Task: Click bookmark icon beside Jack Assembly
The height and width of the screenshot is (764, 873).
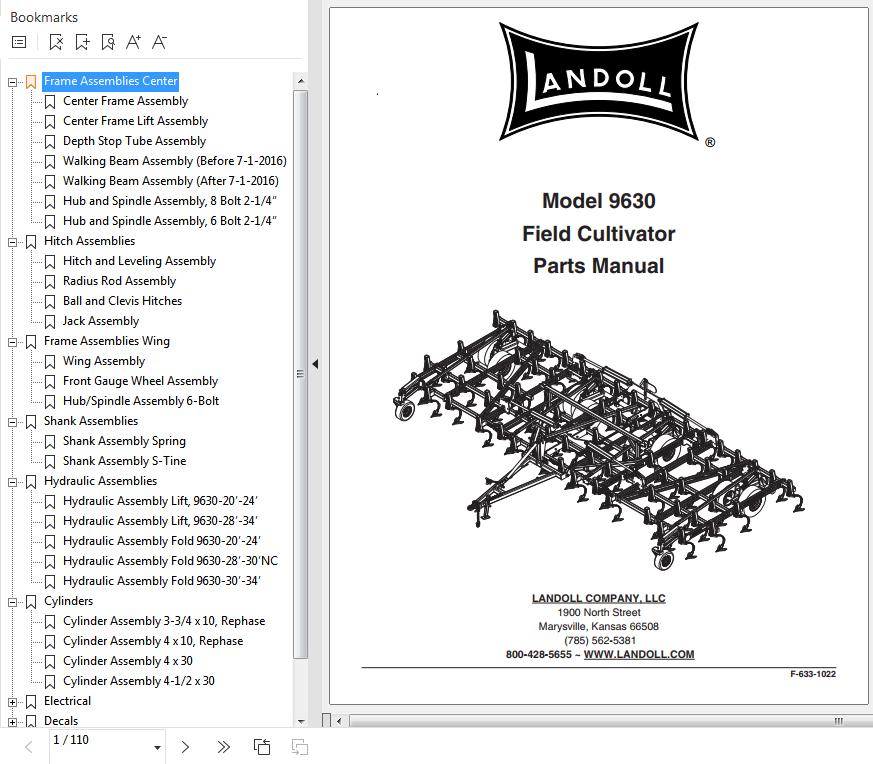Action: pos(50,322)
